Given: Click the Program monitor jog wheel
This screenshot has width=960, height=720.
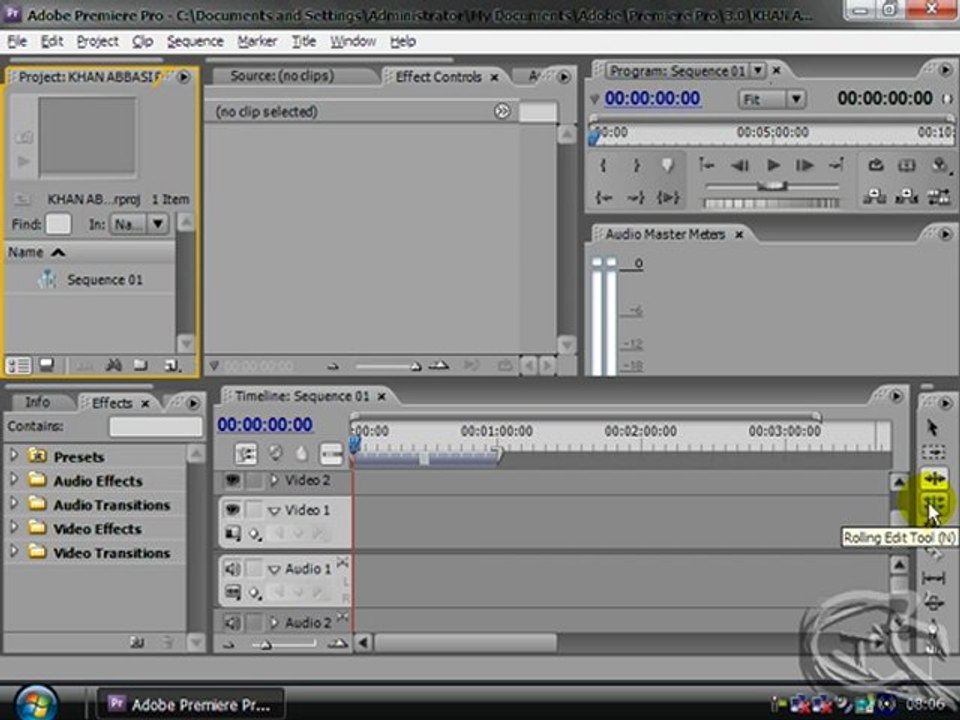Looking at the screenshot, I should (772, 203).
